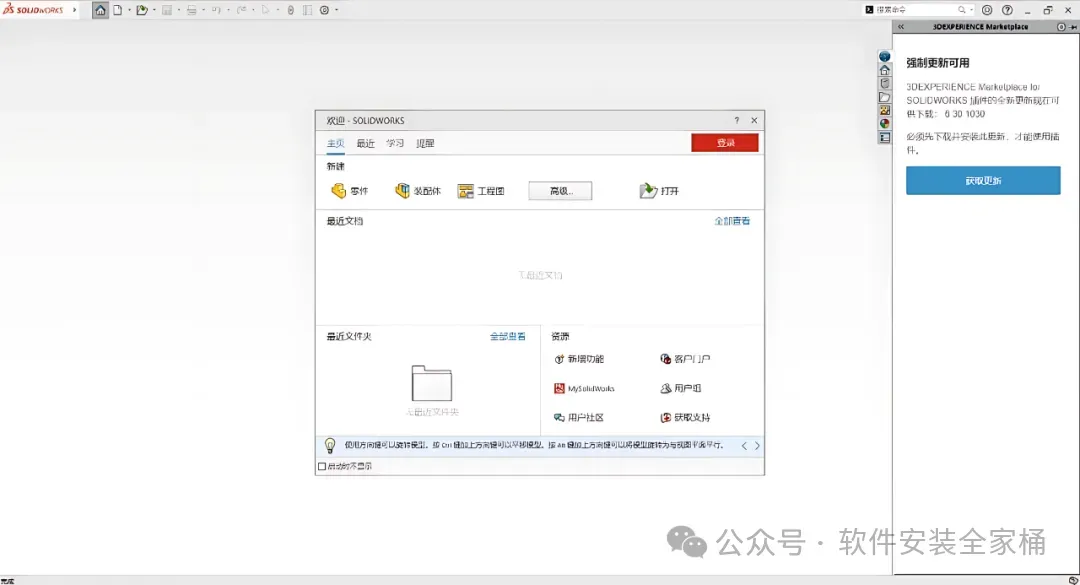
Task: Open Custom Properties tab in task pane
Action: click(884, 138)
